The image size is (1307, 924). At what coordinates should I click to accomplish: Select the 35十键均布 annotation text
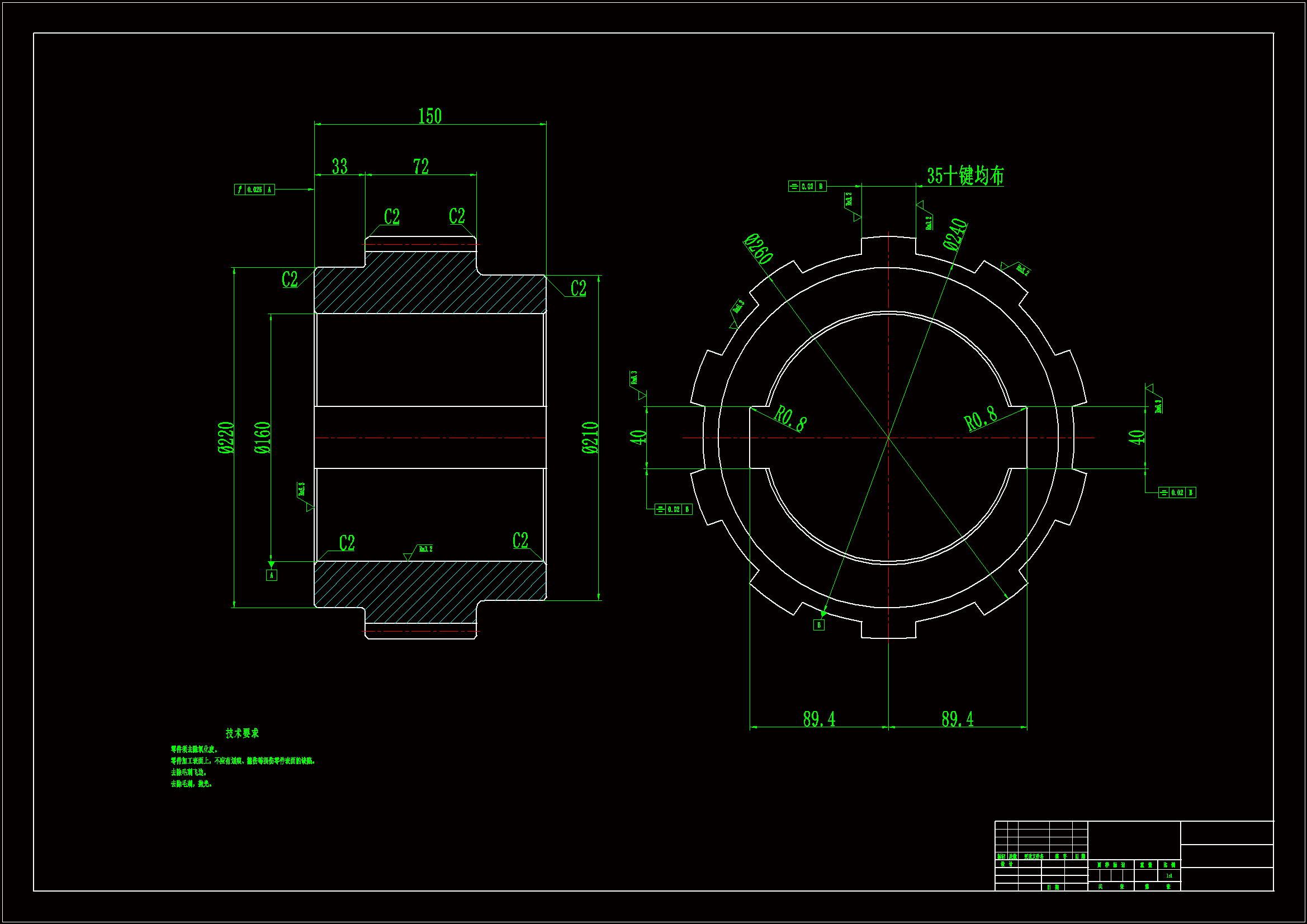(965, 176)
